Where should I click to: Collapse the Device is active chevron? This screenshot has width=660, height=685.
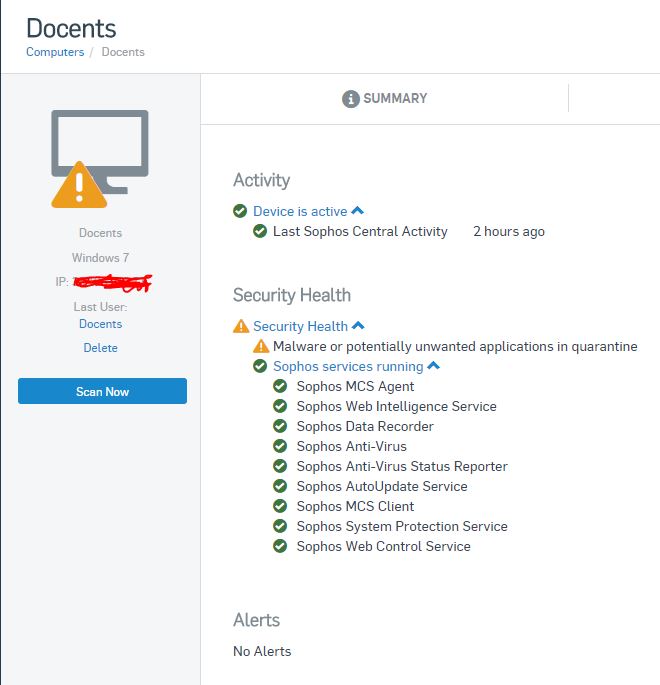[x=357, y=211]
